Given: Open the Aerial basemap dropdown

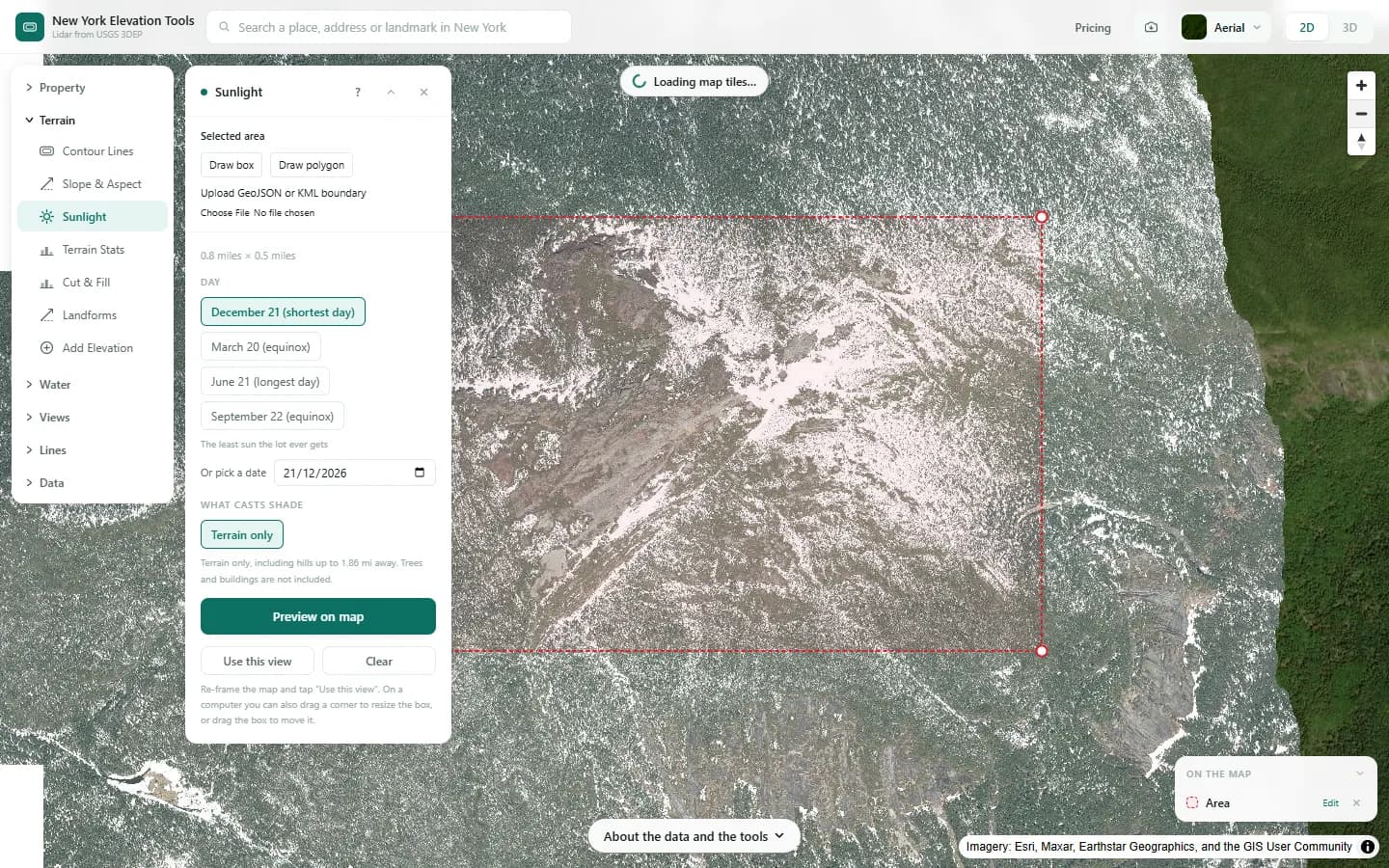Looking at the screenshot, I should pos(1224,27).
